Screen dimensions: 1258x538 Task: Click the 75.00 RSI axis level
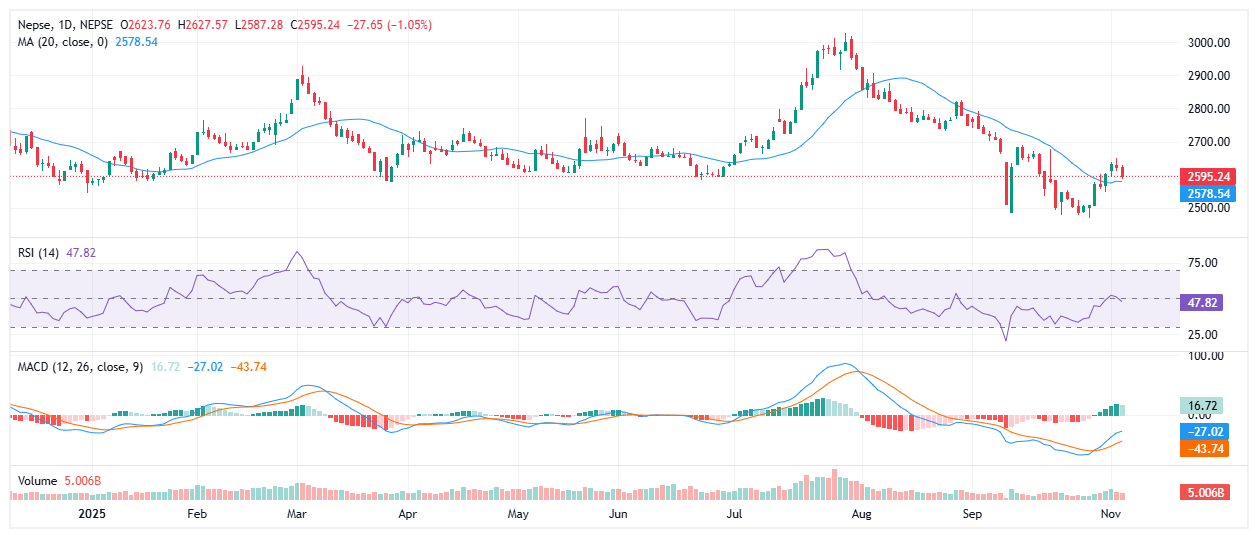pos(1202,263)
